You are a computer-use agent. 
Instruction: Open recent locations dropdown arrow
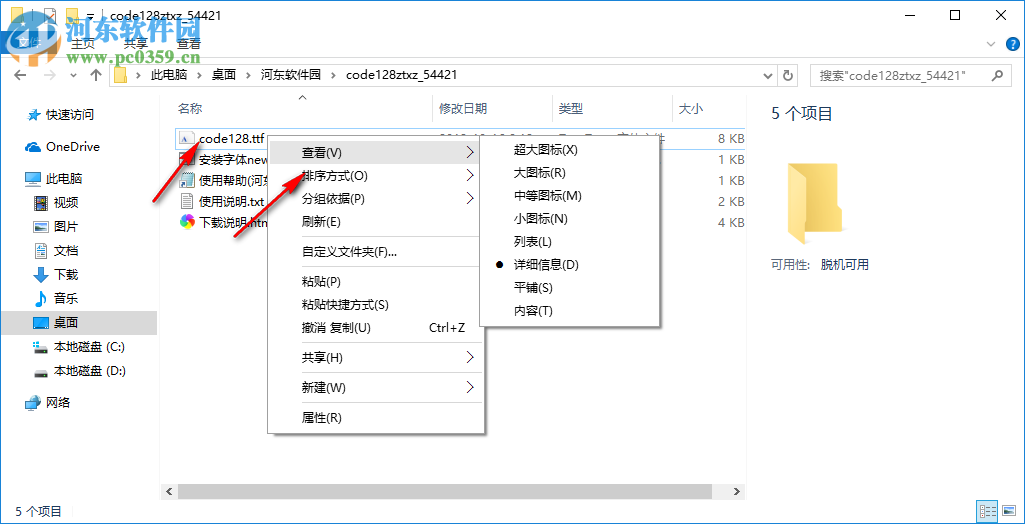pos(73,75)
